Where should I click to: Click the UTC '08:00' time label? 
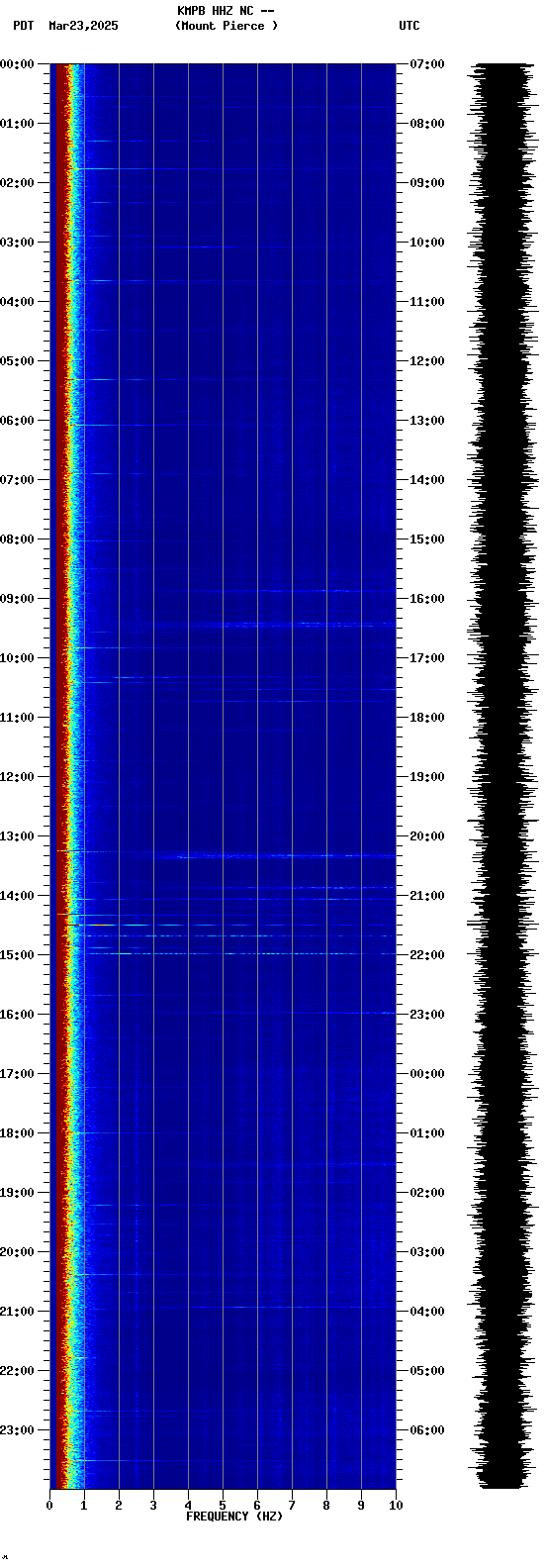(427, 124)
